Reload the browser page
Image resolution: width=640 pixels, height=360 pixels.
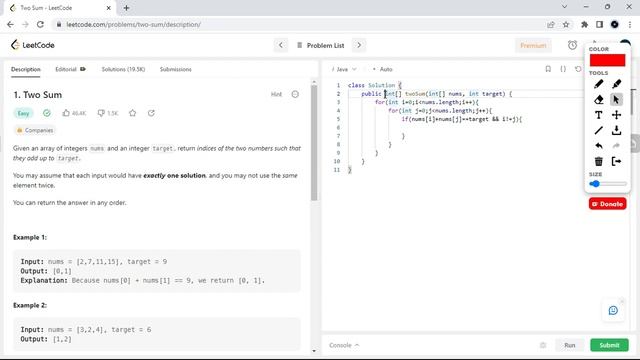(40, 24)
